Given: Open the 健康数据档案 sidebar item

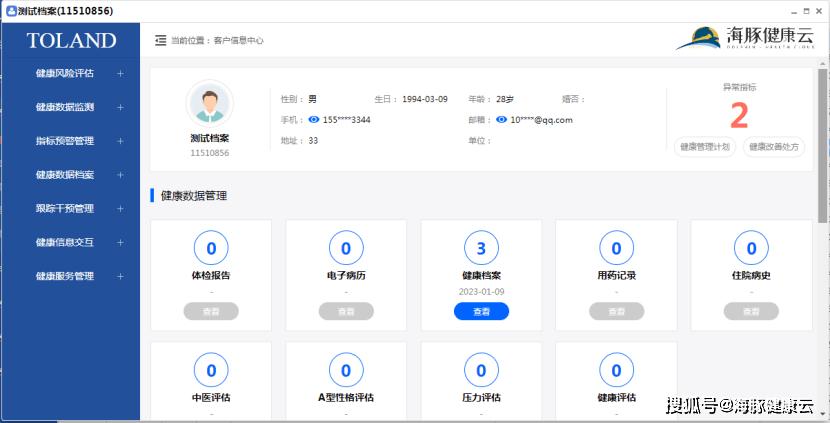Looking at the screenshot, I should pyautogui.click(x=65, y=175).
